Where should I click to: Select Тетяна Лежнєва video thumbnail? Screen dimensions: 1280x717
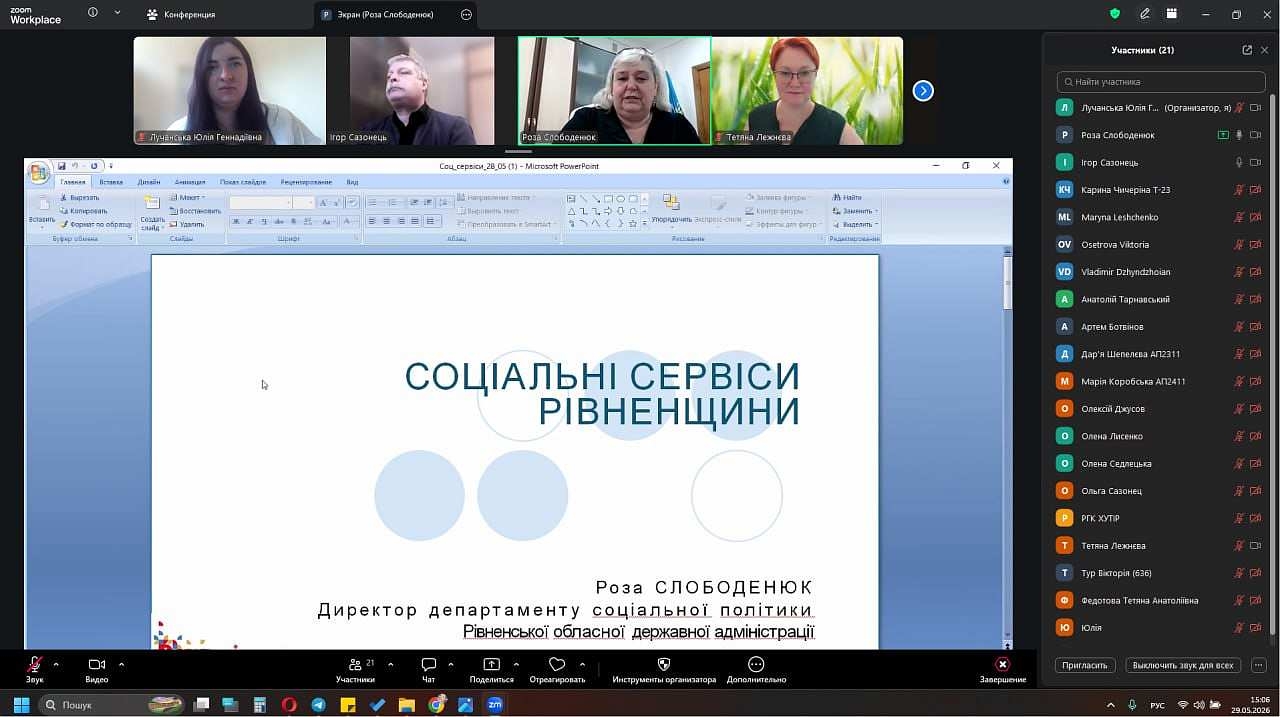(x=807, y=91)
